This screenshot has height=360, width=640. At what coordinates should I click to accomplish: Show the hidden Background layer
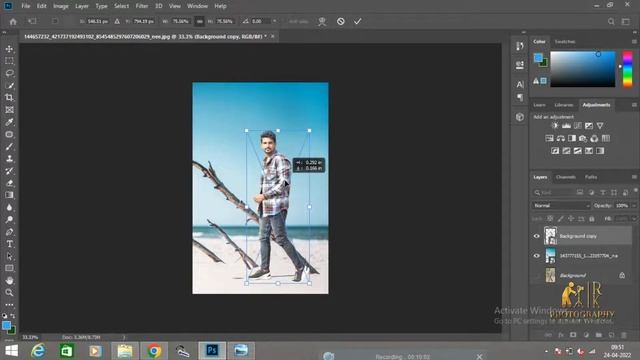[x=537, y=276]
